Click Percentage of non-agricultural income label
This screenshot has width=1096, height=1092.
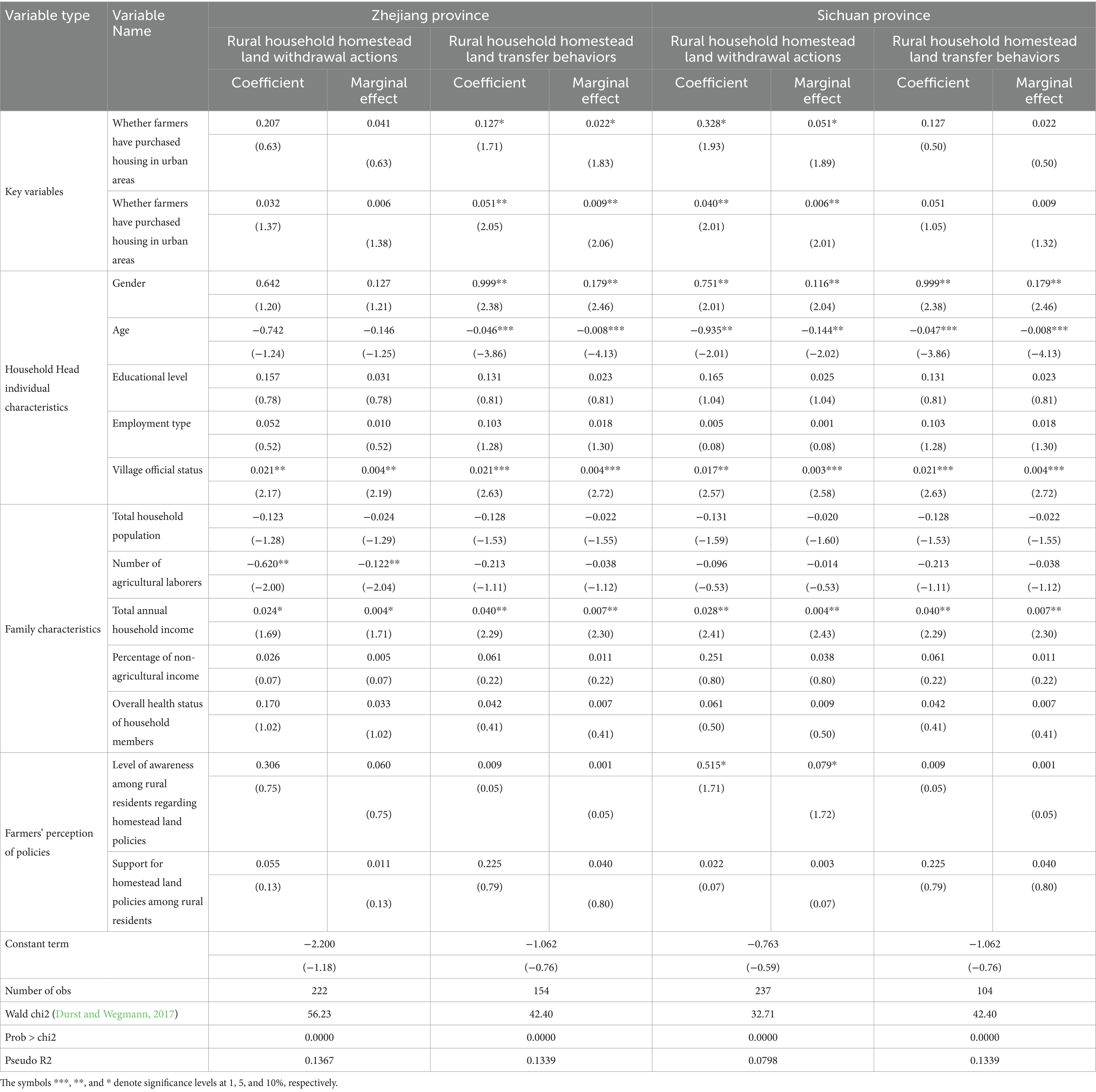pos(155,666)
